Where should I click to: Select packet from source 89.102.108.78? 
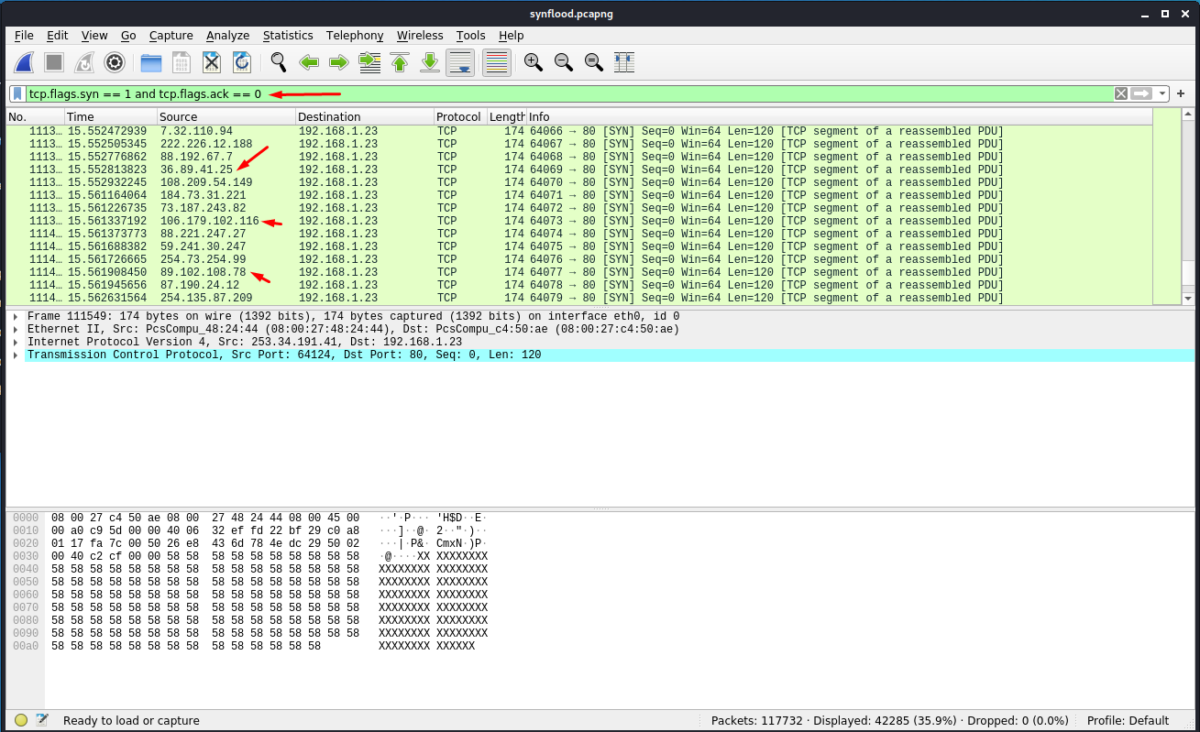579,272
